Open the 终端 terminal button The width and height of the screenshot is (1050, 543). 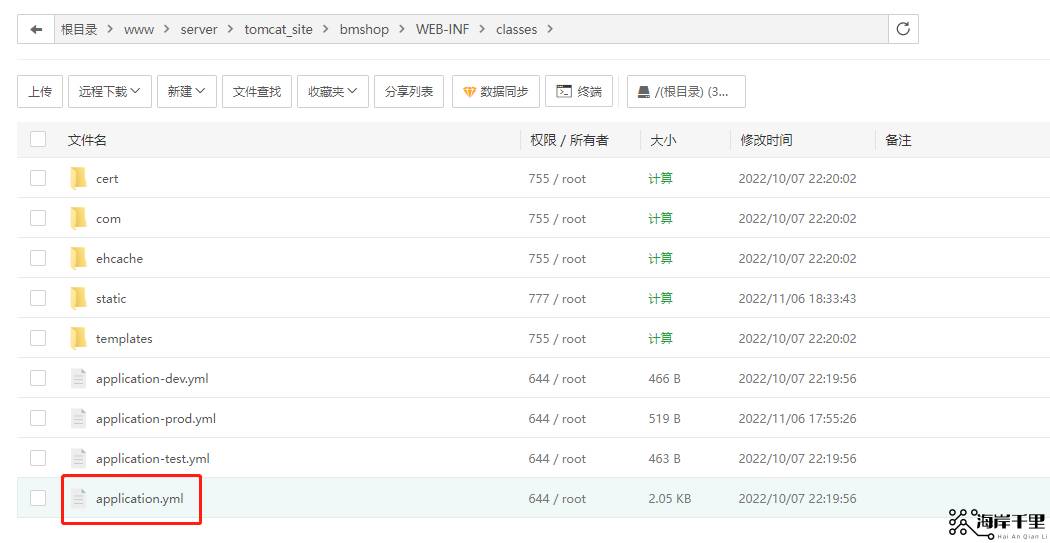tap(579, 91)
